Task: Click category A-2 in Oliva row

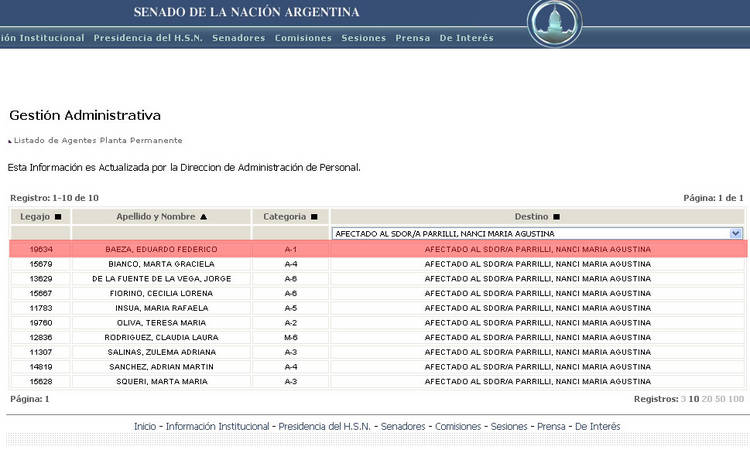Action: [290, 323]
